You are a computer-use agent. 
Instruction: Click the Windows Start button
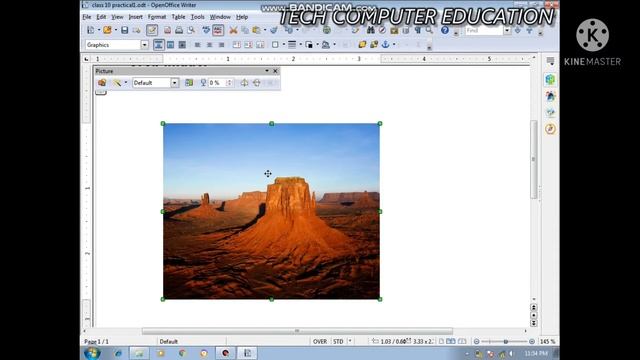(x=92, y=353)
